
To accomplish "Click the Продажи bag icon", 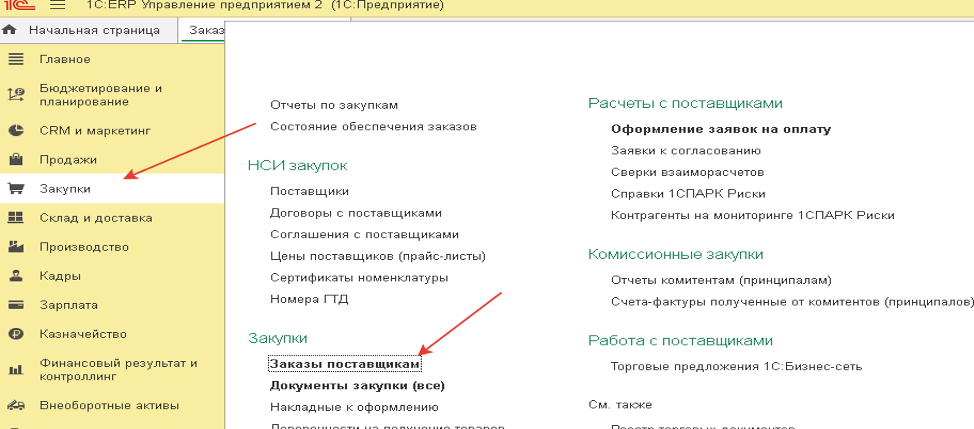I will (x=16, y=160).
